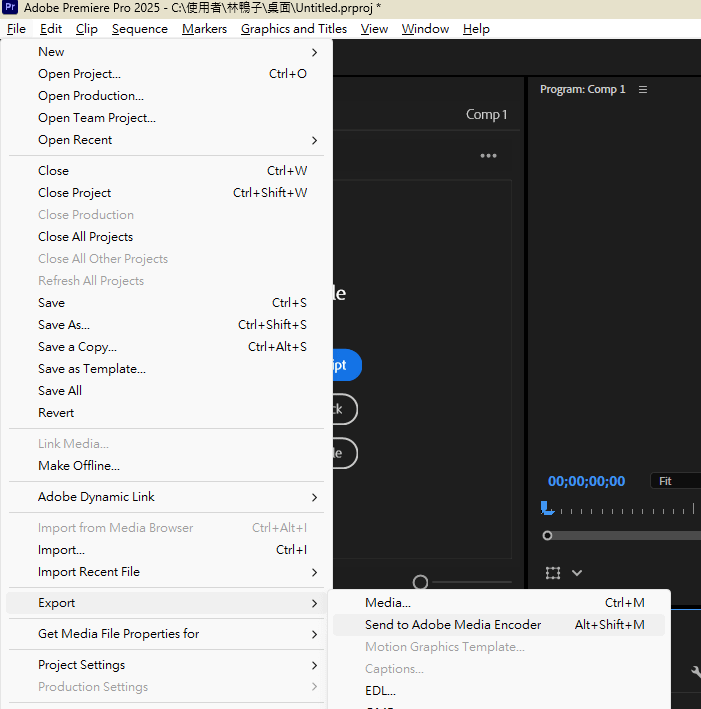701x709 pixels.
Task: Click the wrench settings icon at right edge
Action: tap(696, 674)
